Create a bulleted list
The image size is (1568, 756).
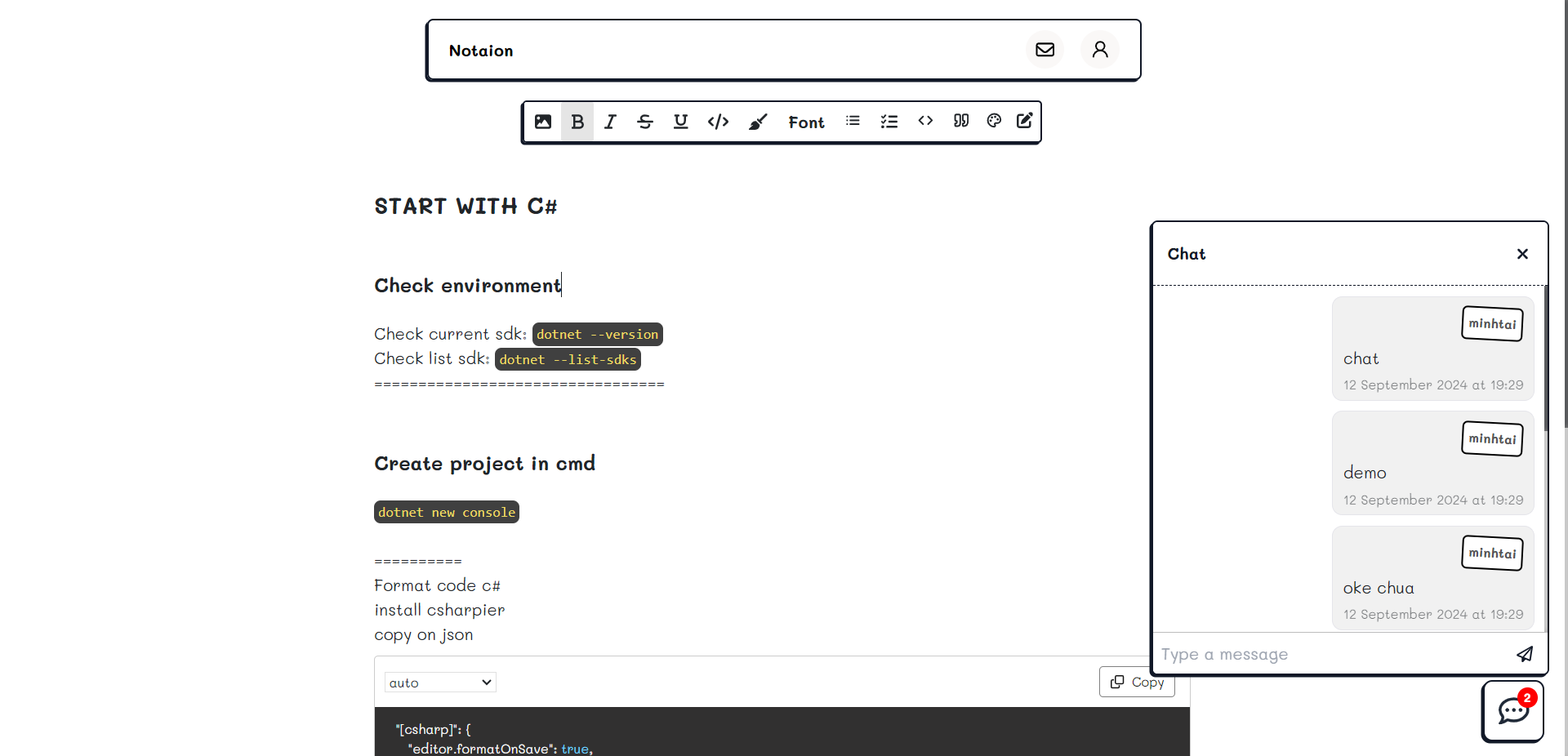[853, 121]
